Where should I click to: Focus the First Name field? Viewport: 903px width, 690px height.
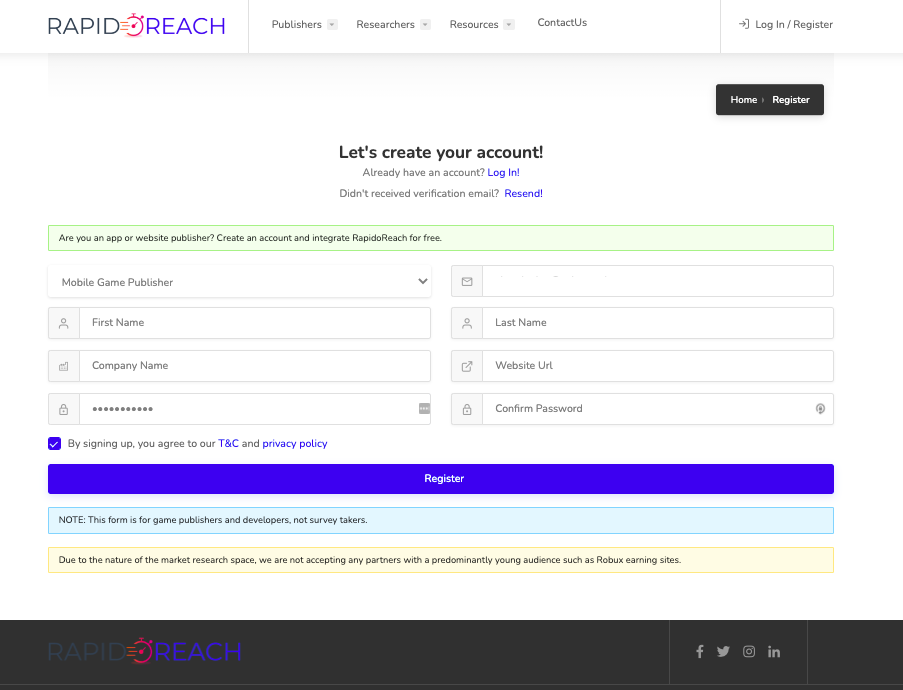click(255, 323)
